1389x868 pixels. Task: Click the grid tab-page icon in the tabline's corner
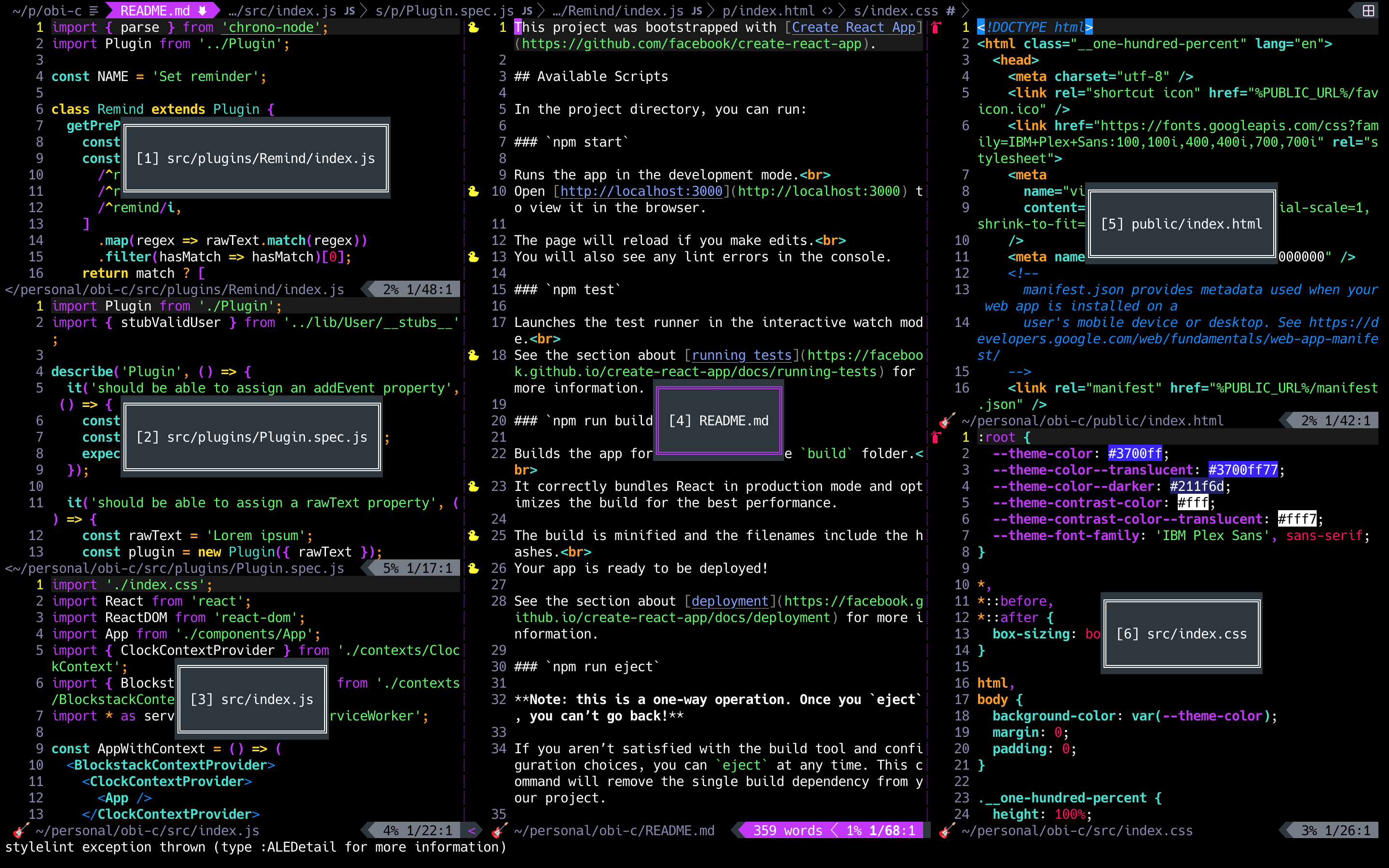(1368, 10)
